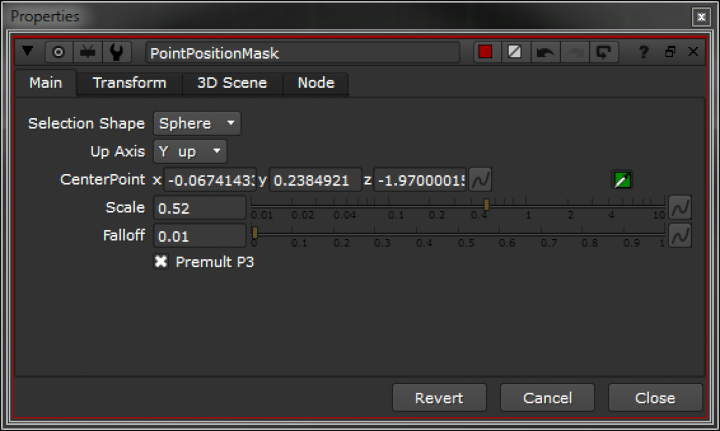
Task: Float the properties panel window icon
Action: 671,52
